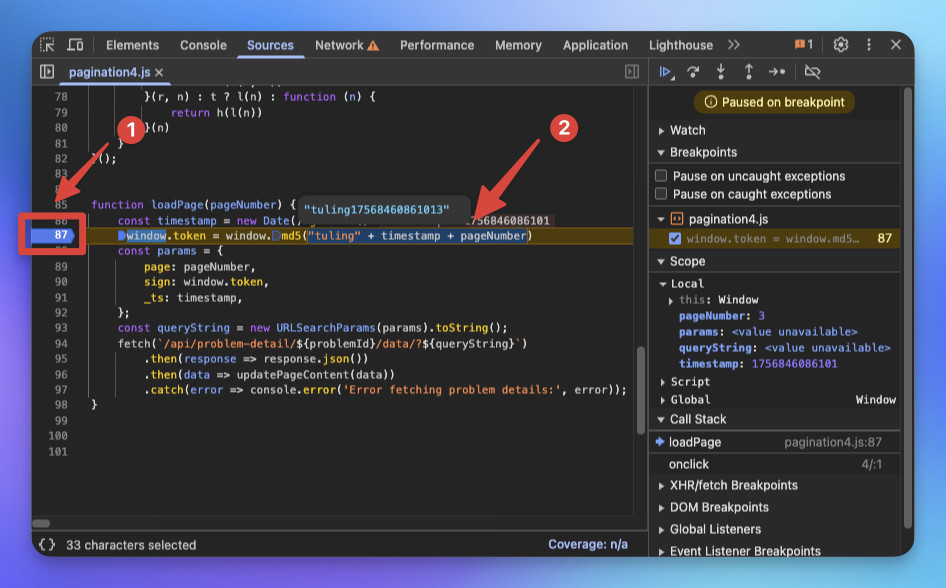Toggle the device toolbar icon
946x588 pixels.
click(75, 45)
